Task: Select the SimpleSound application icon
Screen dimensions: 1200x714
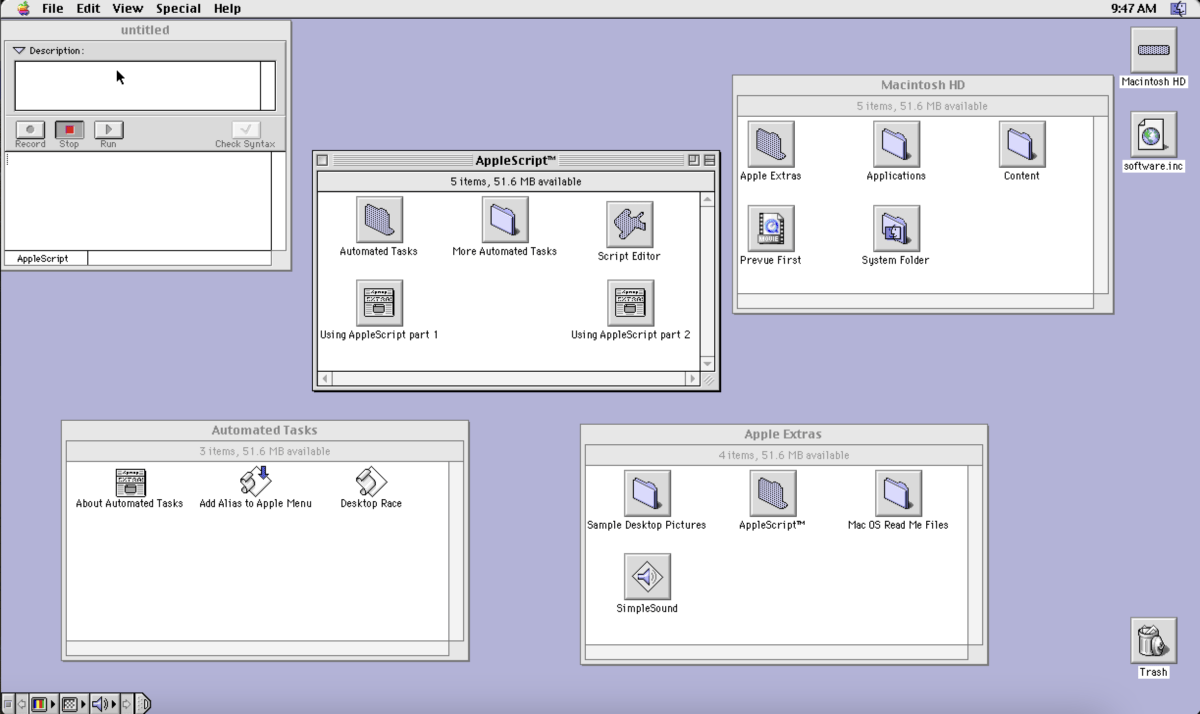Action: (x=647, y=577)
